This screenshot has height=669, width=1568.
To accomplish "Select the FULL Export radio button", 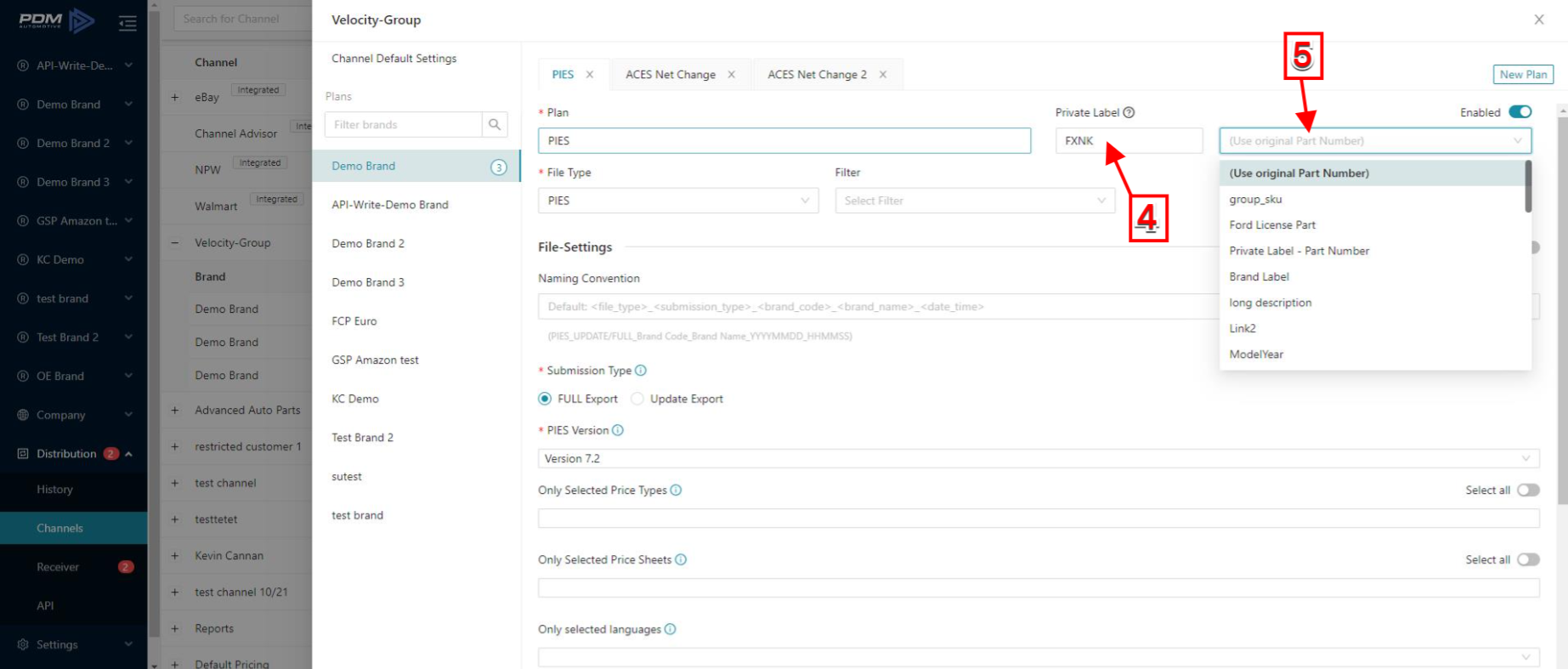I will click(x=545, y=399).
